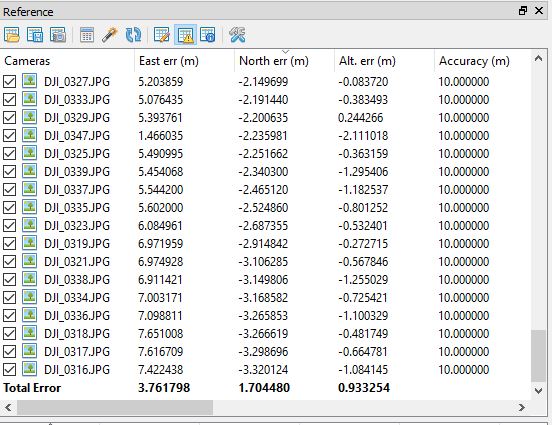Click the horizontal scrollbar right arrow
The height and width of the screenshot is (425, 552).
point(522,407)
